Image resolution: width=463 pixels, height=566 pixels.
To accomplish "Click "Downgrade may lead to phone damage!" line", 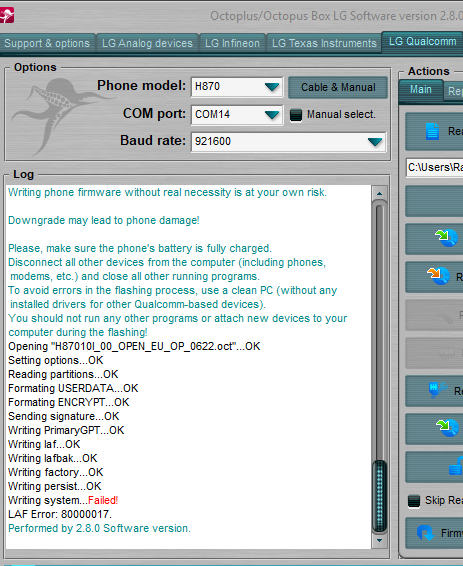I will 104,221.
